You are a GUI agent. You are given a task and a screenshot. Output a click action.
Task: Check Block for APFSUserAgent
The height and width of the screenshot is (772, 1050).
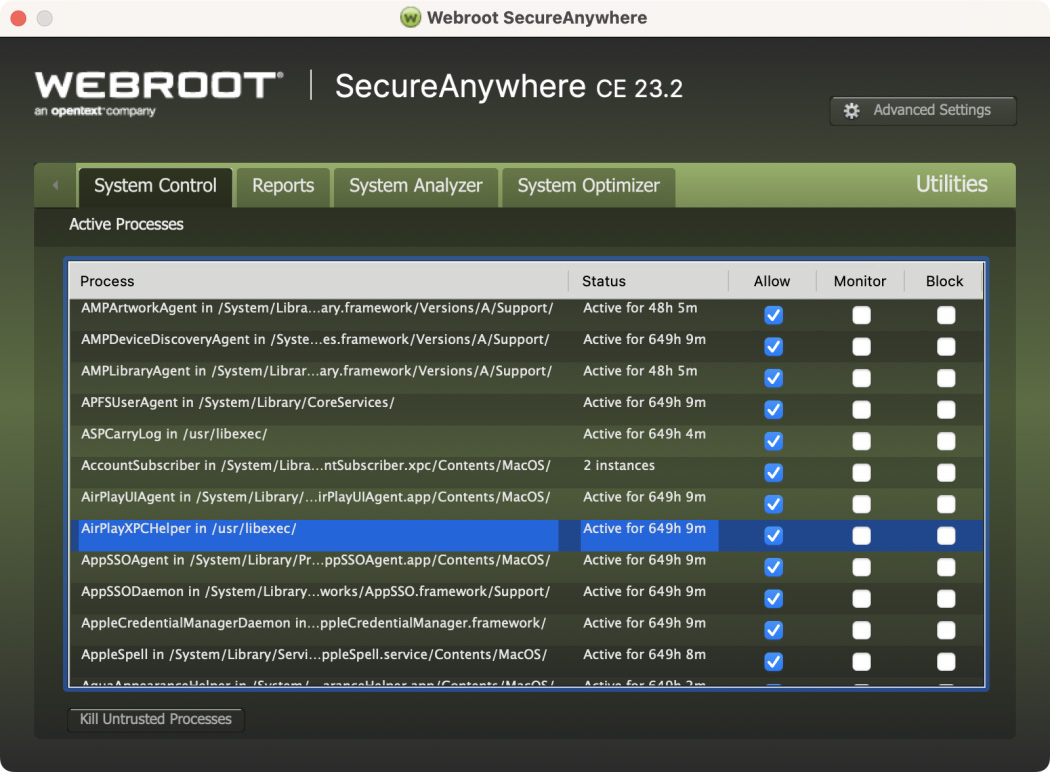[946, 409]
